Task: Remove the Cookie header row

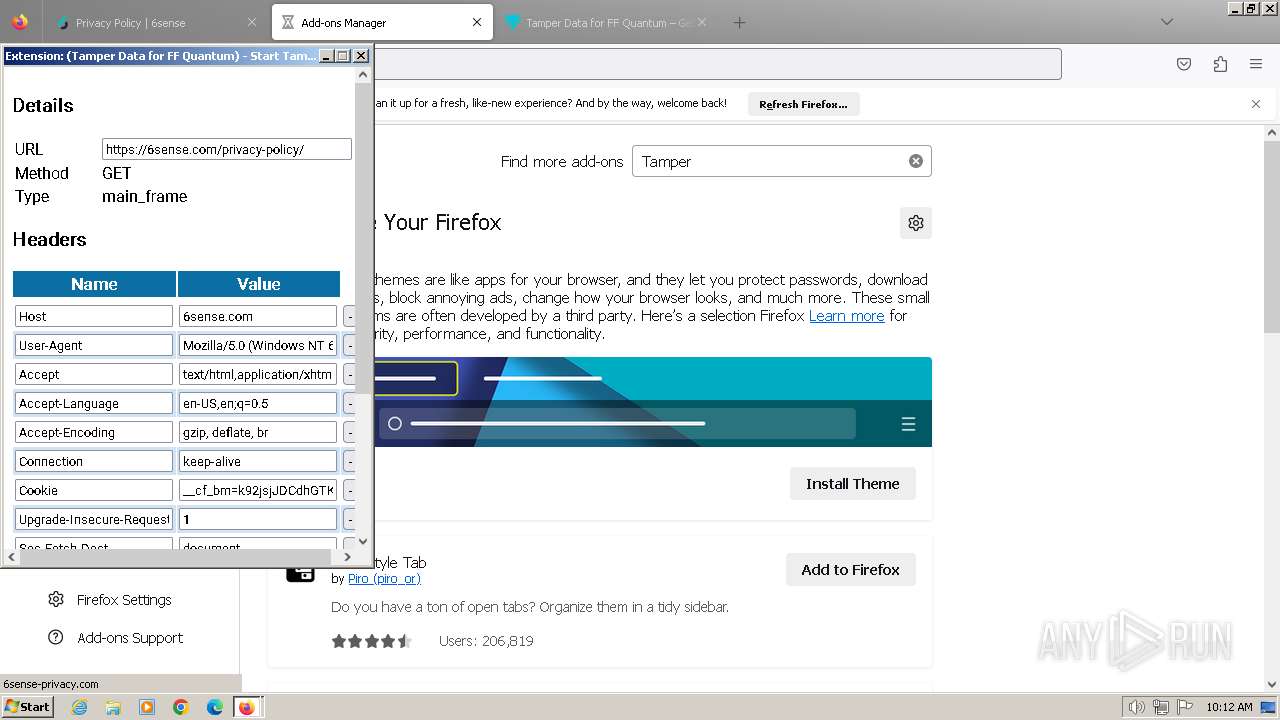Action: tap(349, 490)
